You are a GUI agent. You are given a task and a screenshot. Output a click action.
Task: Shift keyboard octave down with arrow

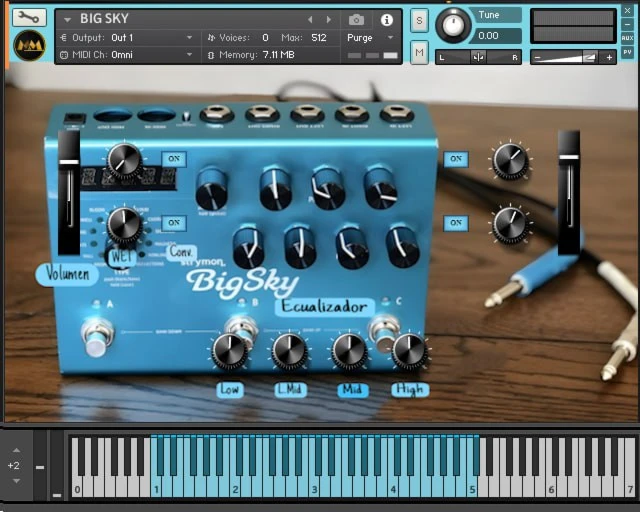[16, 481]
